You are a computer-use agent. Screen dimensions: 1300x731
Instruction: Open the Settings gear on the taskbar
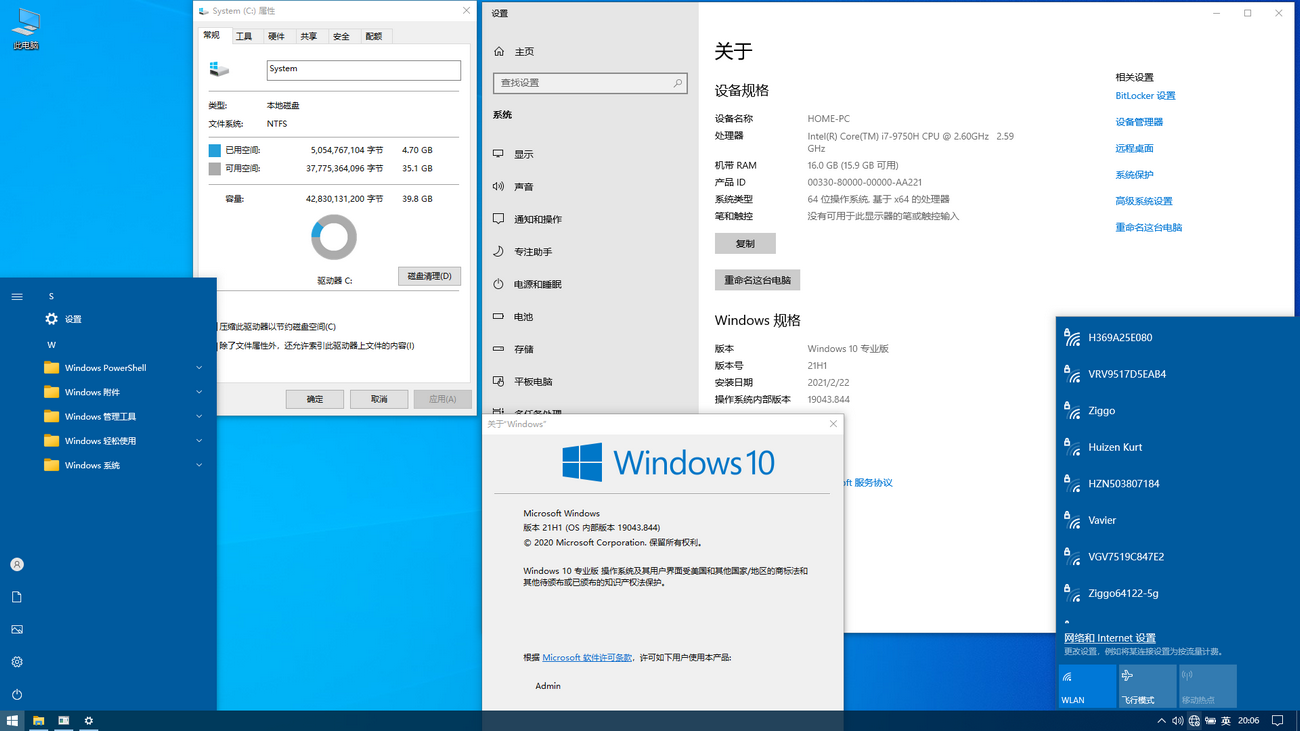coord(88,720)
